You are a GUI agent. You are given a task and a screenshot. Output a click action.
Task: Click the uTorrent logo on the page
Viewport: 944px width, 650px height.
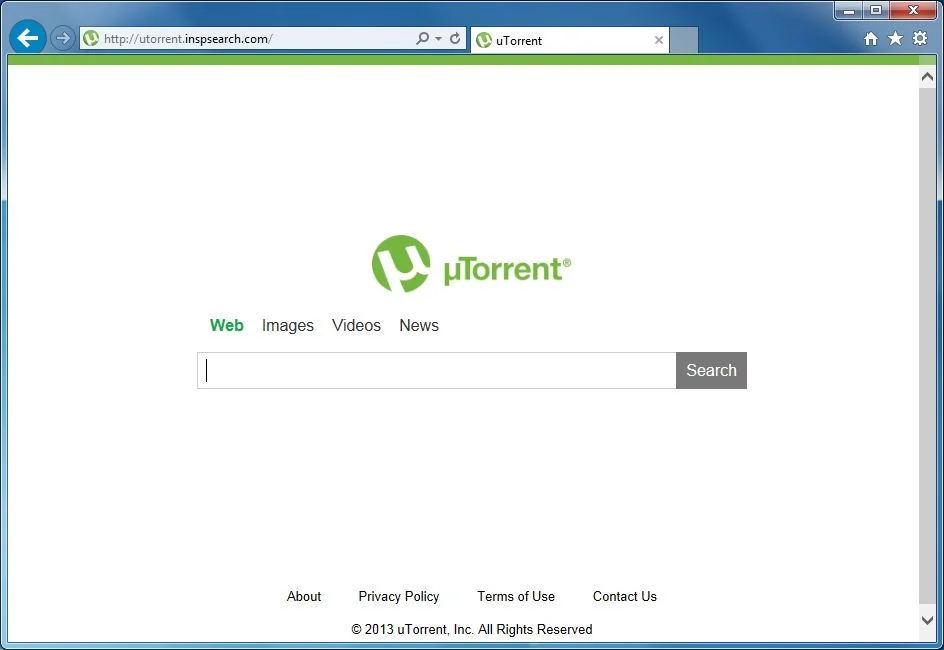(x=471, y=264)
